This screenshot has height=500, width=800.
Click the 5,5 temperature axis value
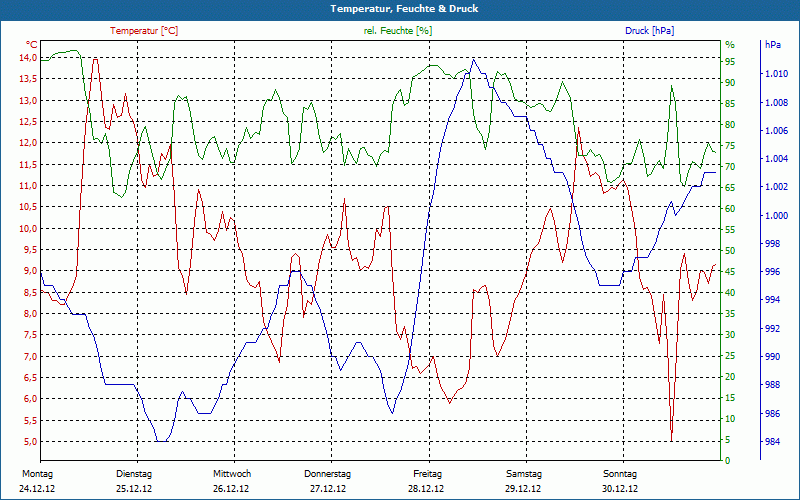pos(30,420)
